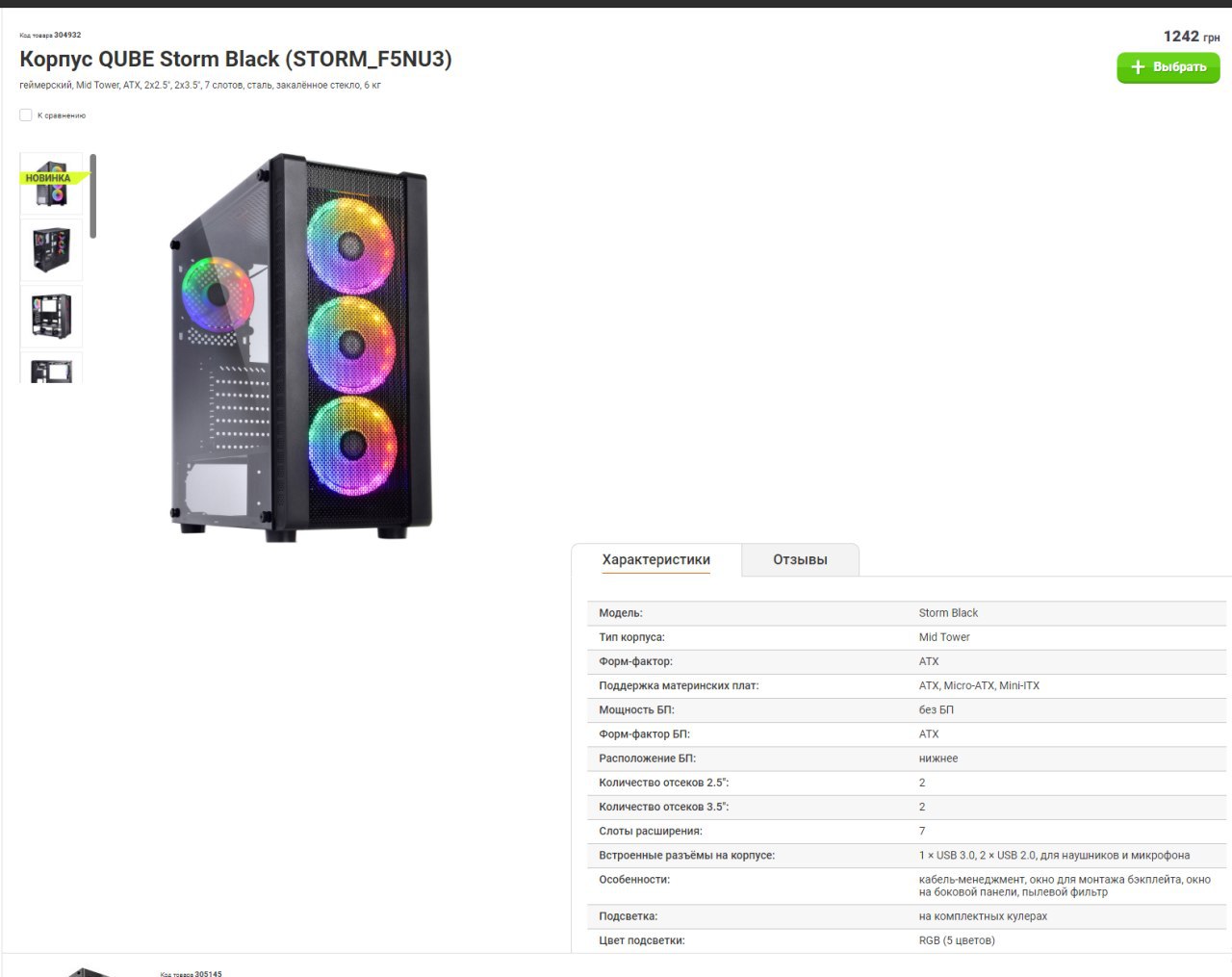Click the ATX, Micro-ATX, Mini-ITX value
The width and height of the screenshot is (1232, 977).
pyautogui.click(x=979, y=686)
